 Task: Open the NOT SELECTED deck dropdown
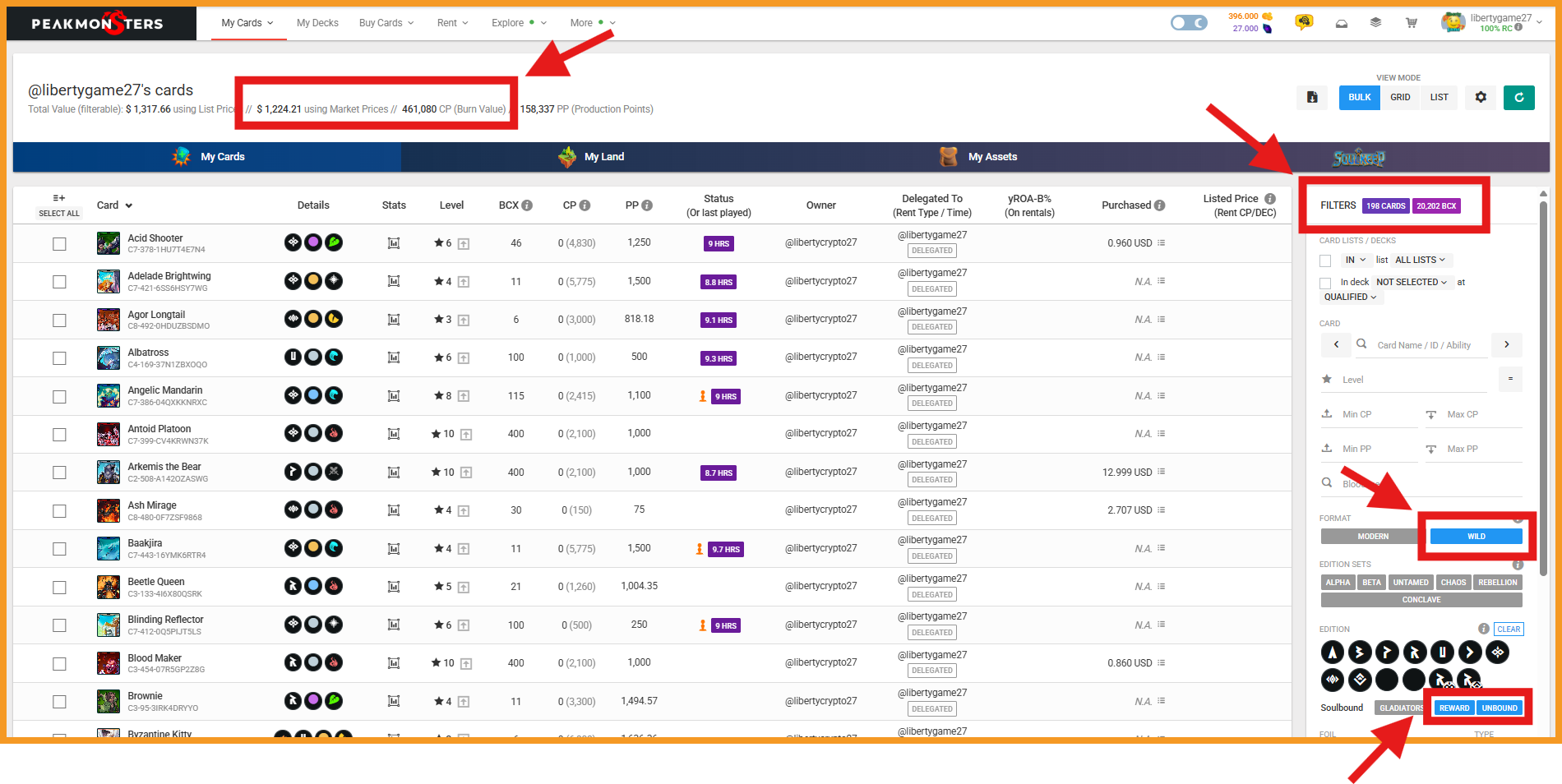[x=1412, y=282]
